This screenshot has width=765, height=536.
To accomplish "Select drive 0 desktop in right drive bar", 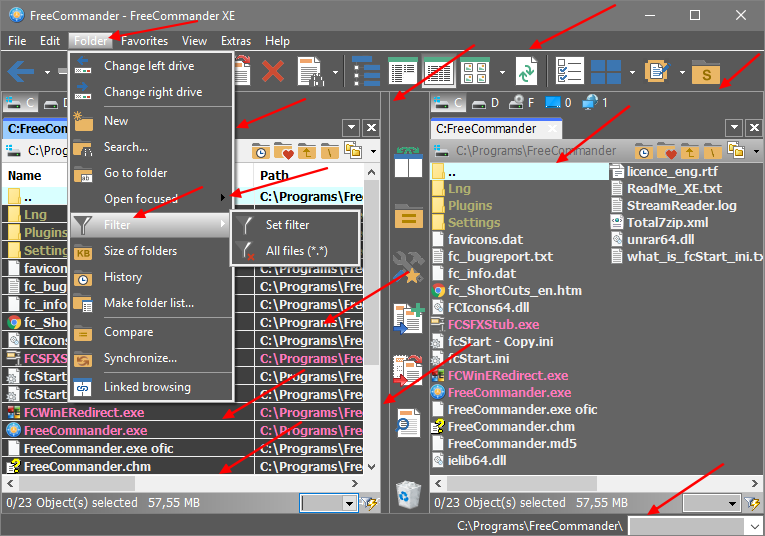I will (x=558, y=103).
